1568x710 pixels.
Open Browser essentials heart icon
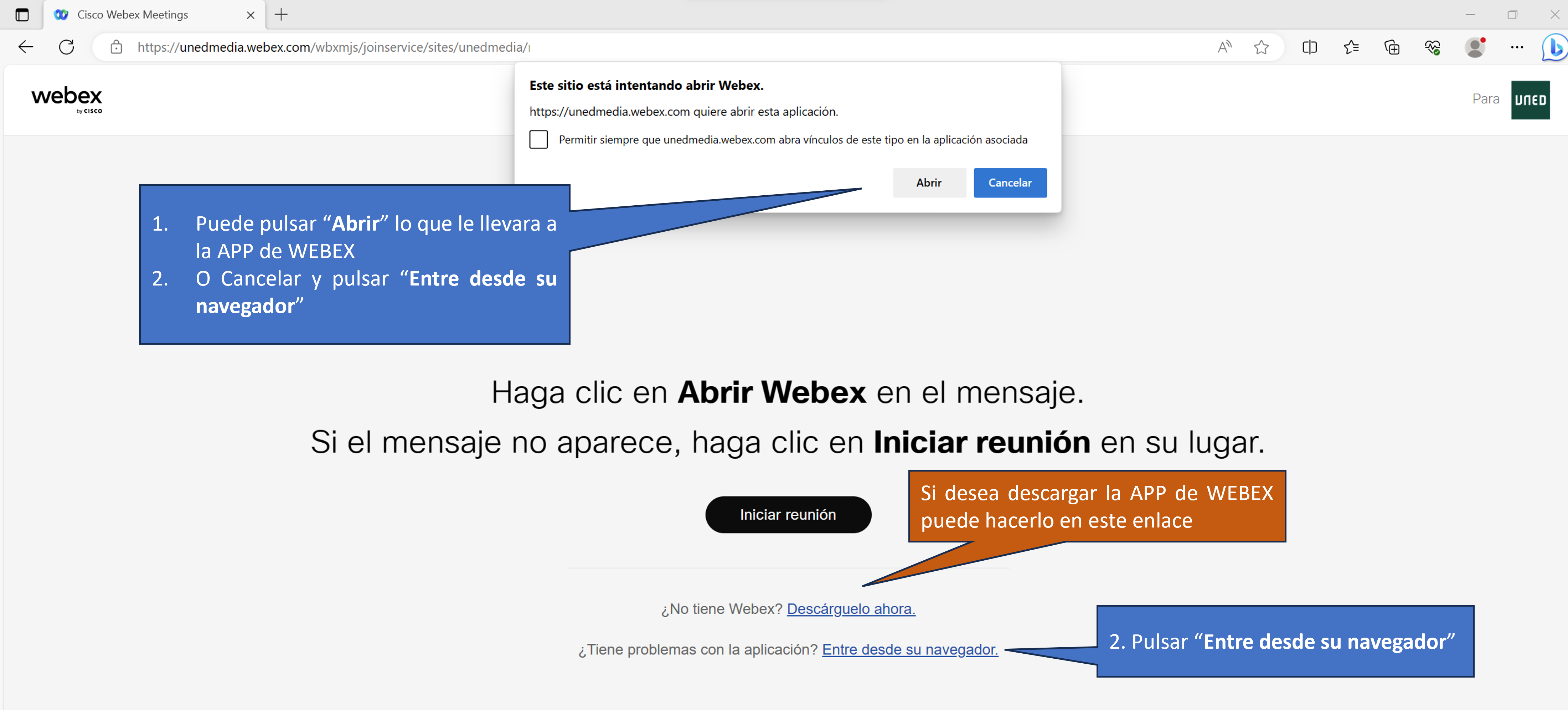click(1433, 47)
